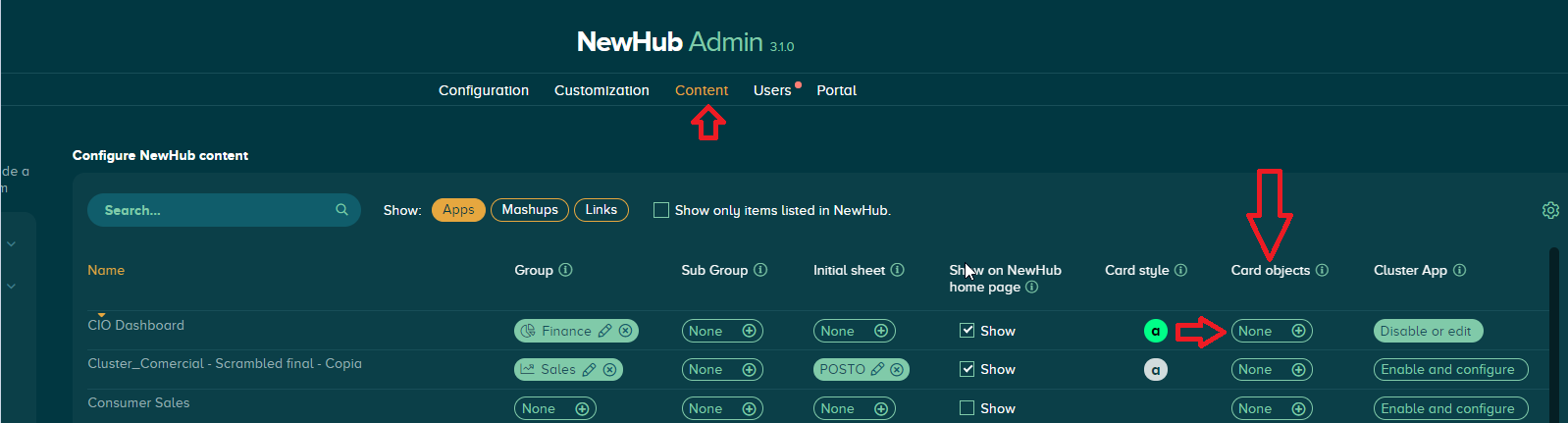Remove the Sales group tag
1568x423 pixels.
coord(609,370)
